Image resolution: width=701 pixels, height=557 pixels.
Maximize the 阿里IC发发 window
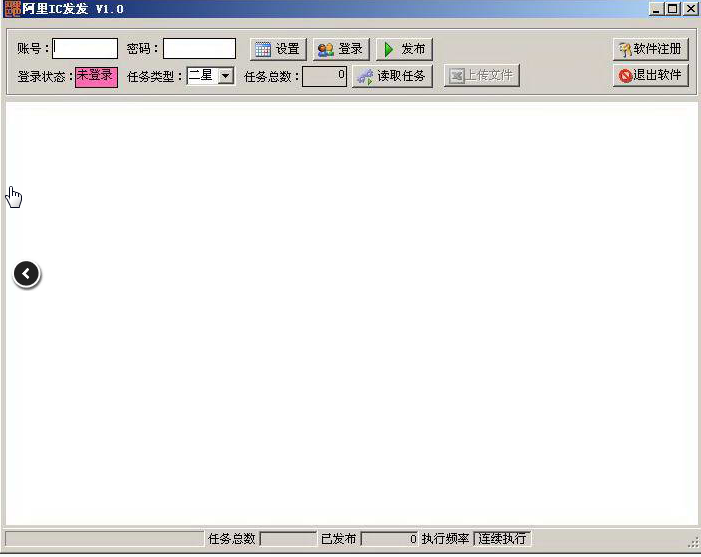(673, 9)
